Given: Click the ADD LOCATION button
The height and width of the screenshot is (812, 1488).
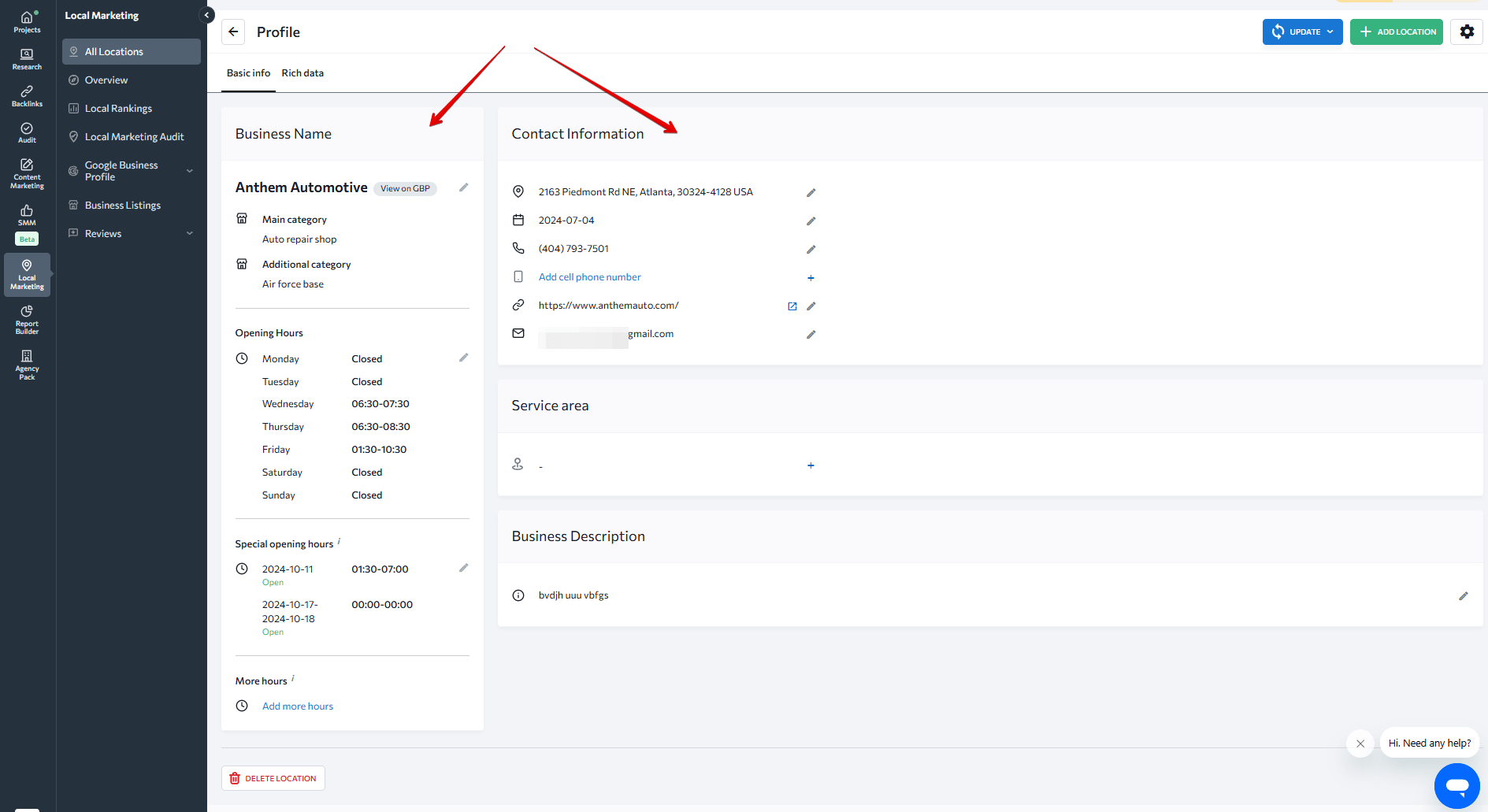Looking at the screenshot, I should pyautogui.click(x=1396, y=32).
